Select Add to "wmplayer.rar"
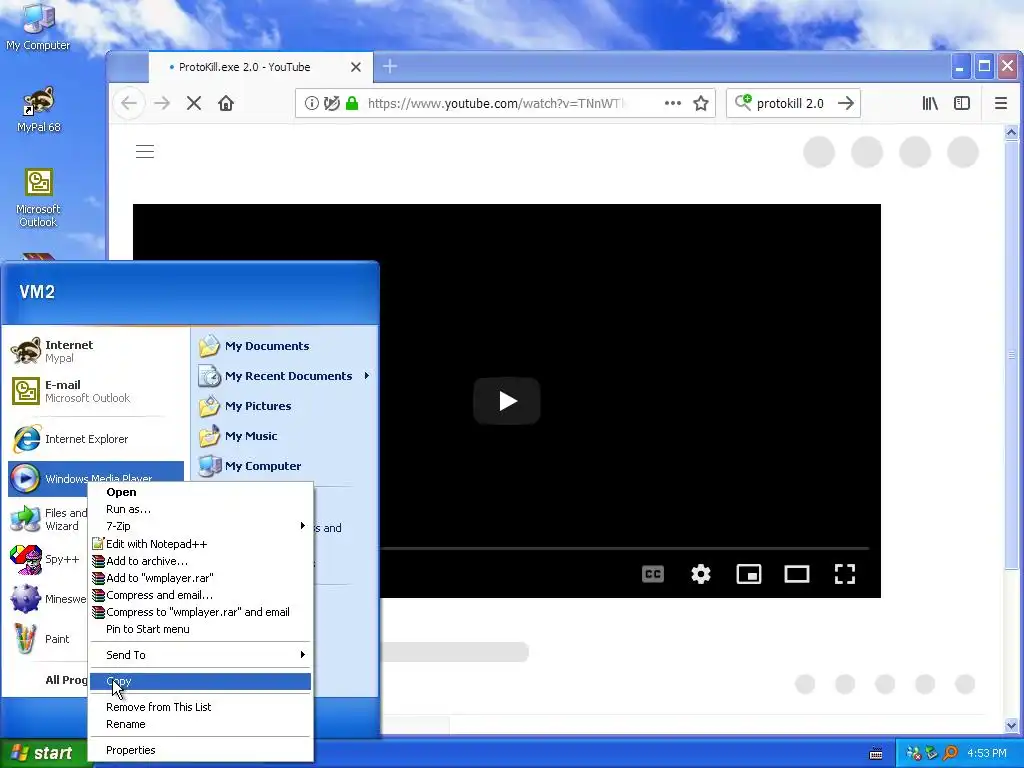Viewport: 1024px width, 768px height. (200, 578)
